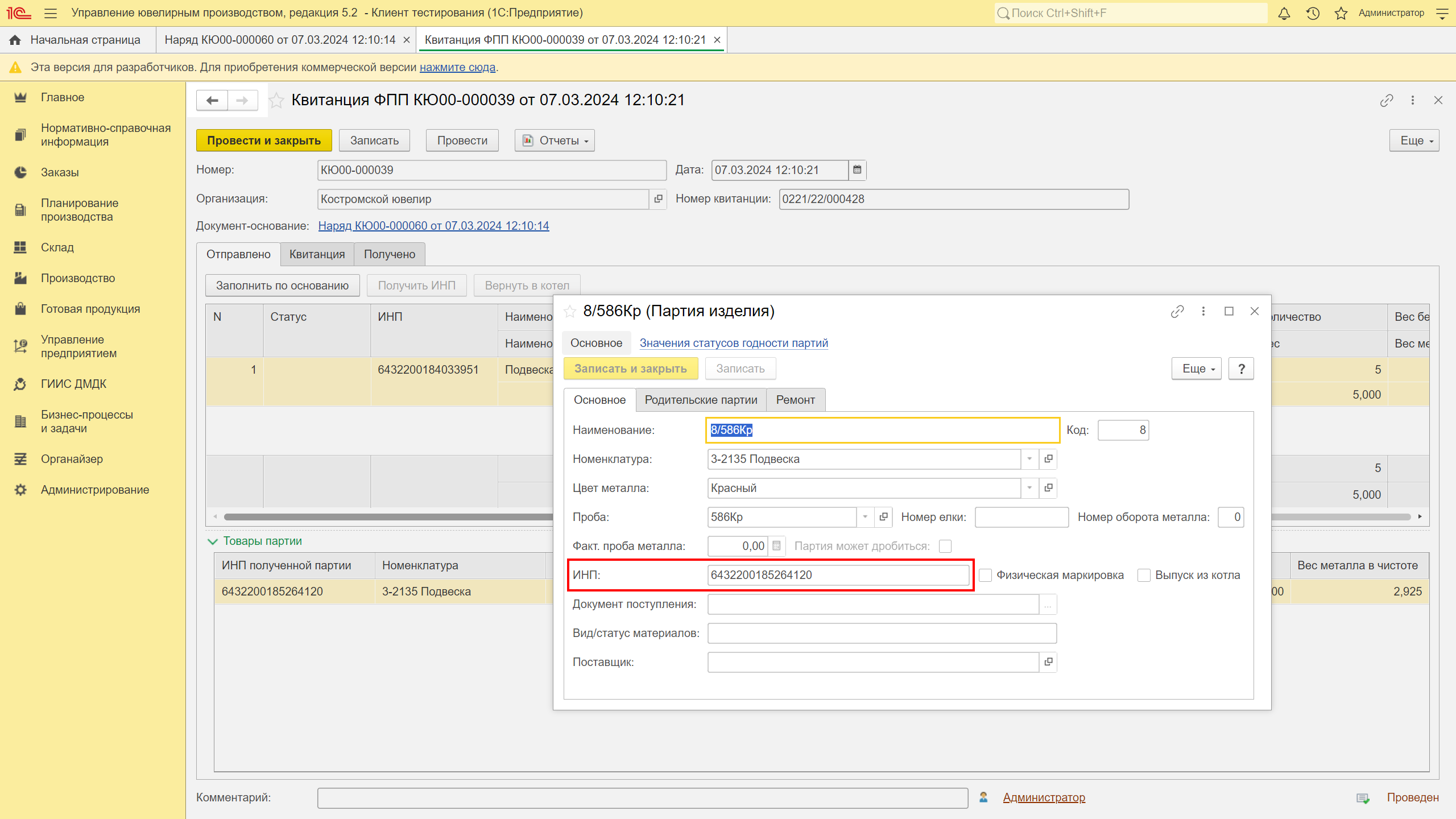Open Наряд КЮ00-000060 document-basis link
Viewport: 1456px width, 819px height.
tap(433, 226)
